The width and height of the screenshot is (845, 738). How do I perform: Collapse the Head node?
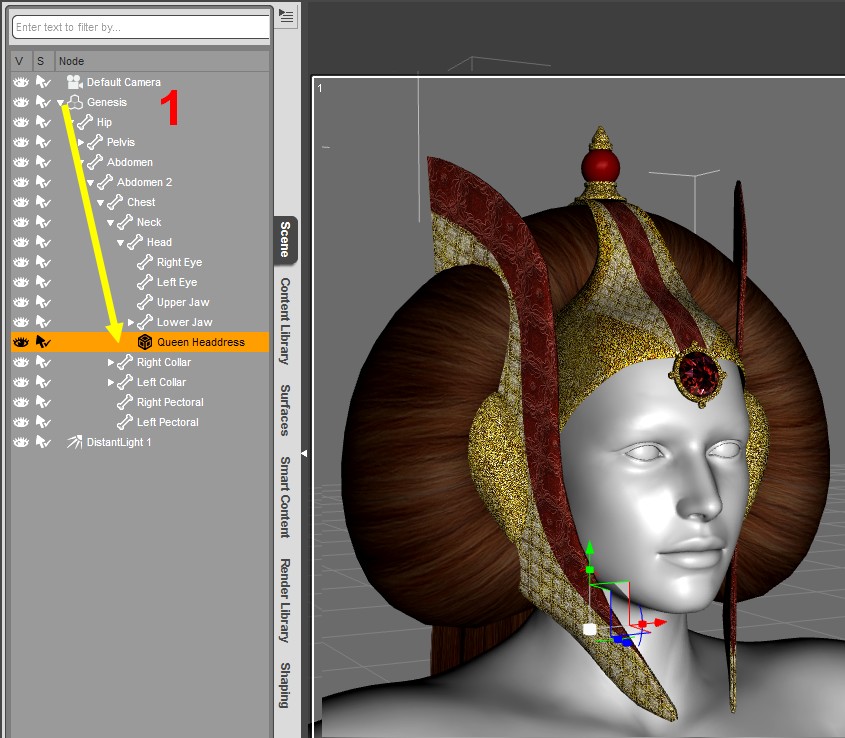coord(121,243)
